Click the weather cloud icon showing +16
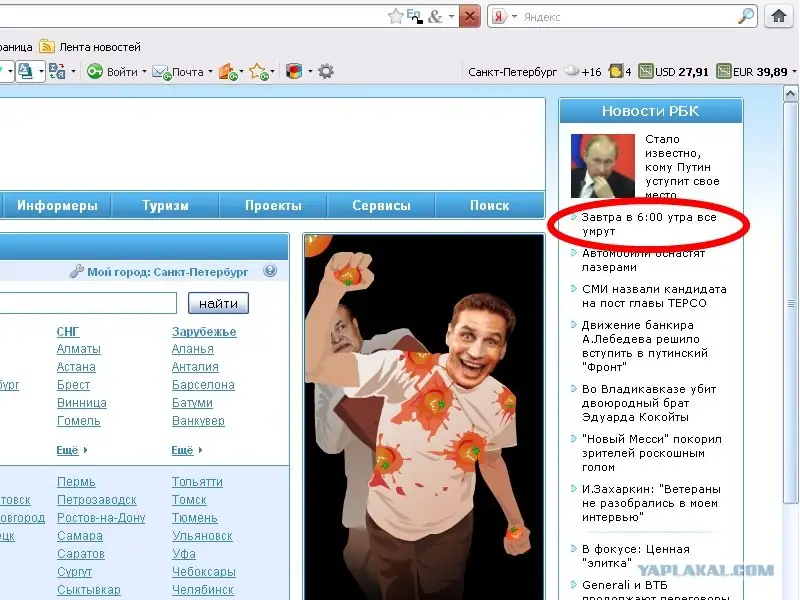800x600 pixels. (572, 71)
